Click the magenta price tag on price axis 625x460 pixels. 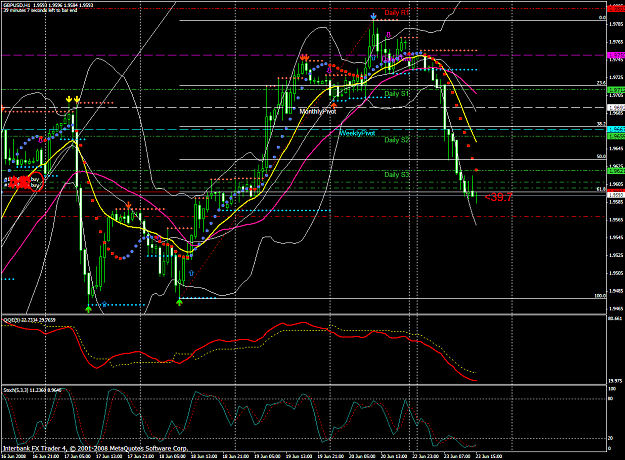(616, 55)
